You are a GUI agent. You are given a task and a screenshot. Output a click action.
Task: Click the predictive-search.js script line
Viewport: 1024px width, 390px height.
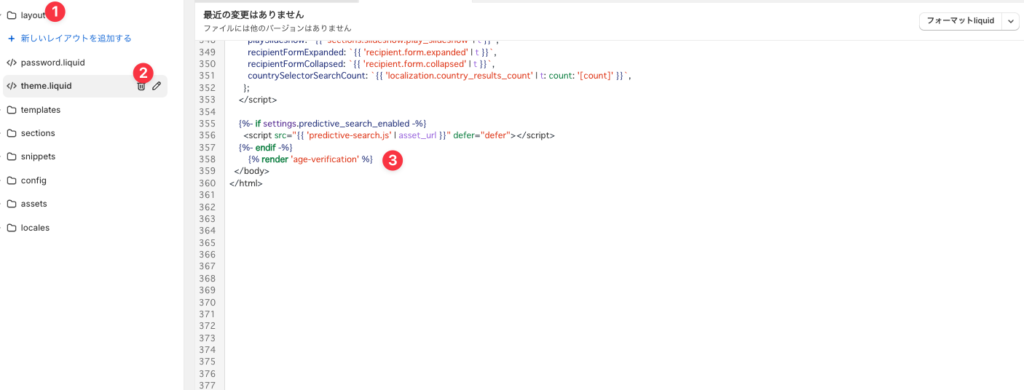(399, 135)
